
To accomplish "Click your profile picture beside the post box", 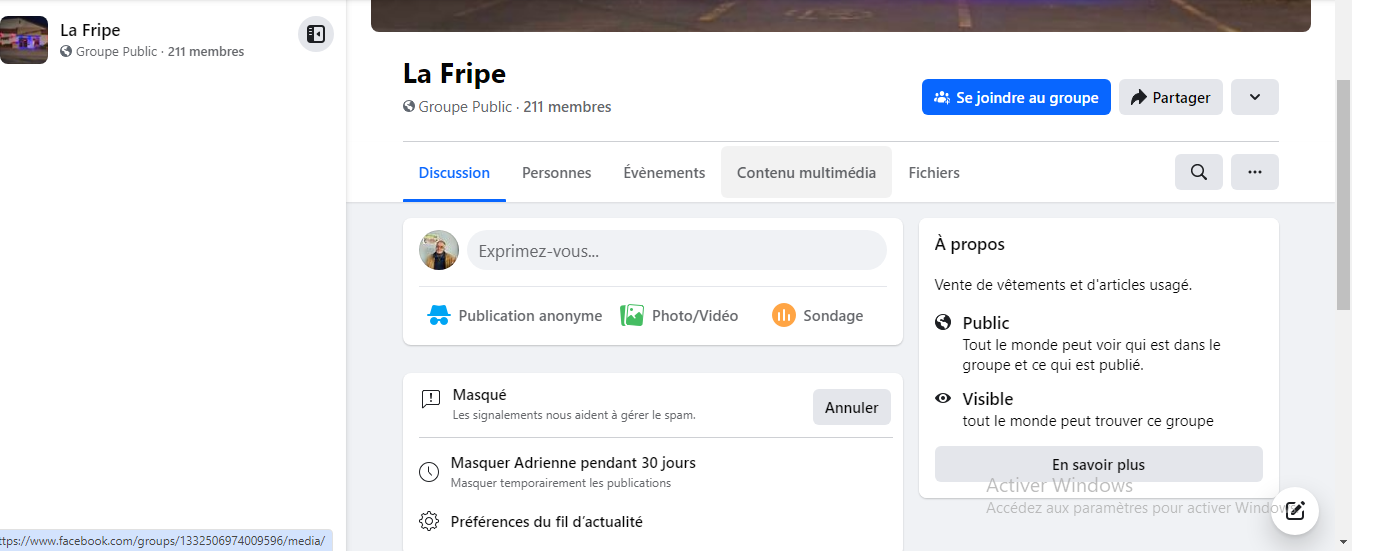I will [x=439, y=250].
